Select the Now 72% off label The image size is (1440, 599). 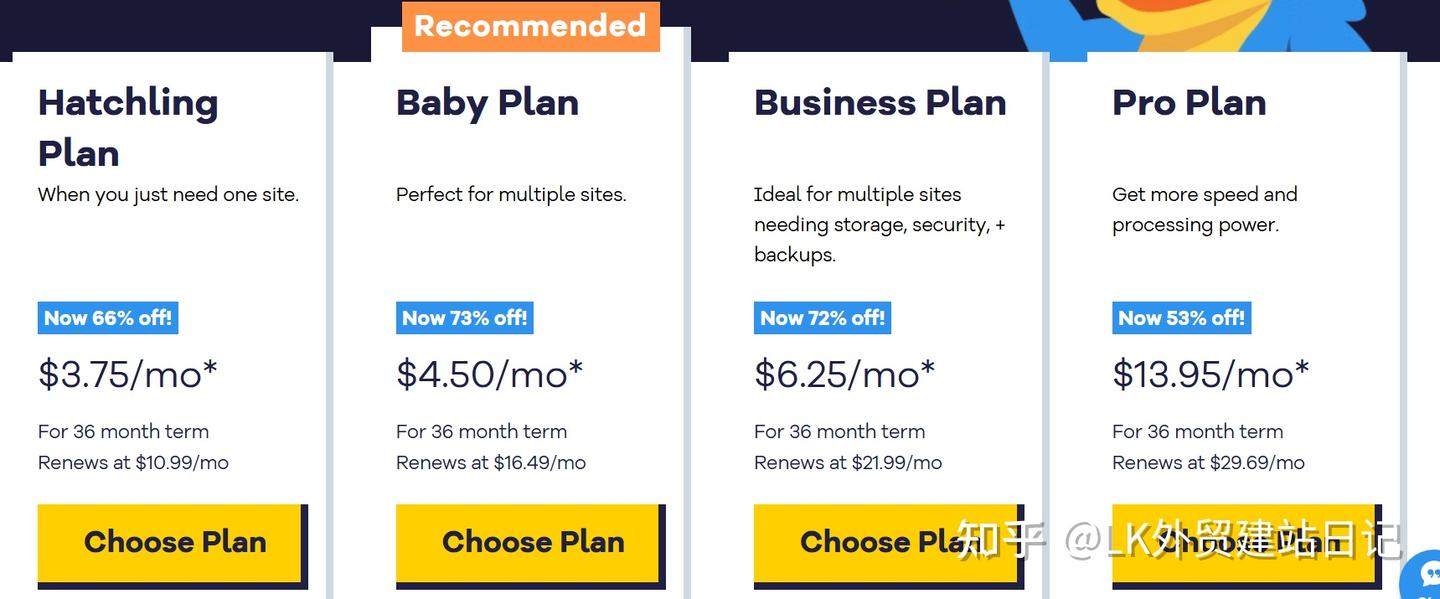click(x=822, y=318)
